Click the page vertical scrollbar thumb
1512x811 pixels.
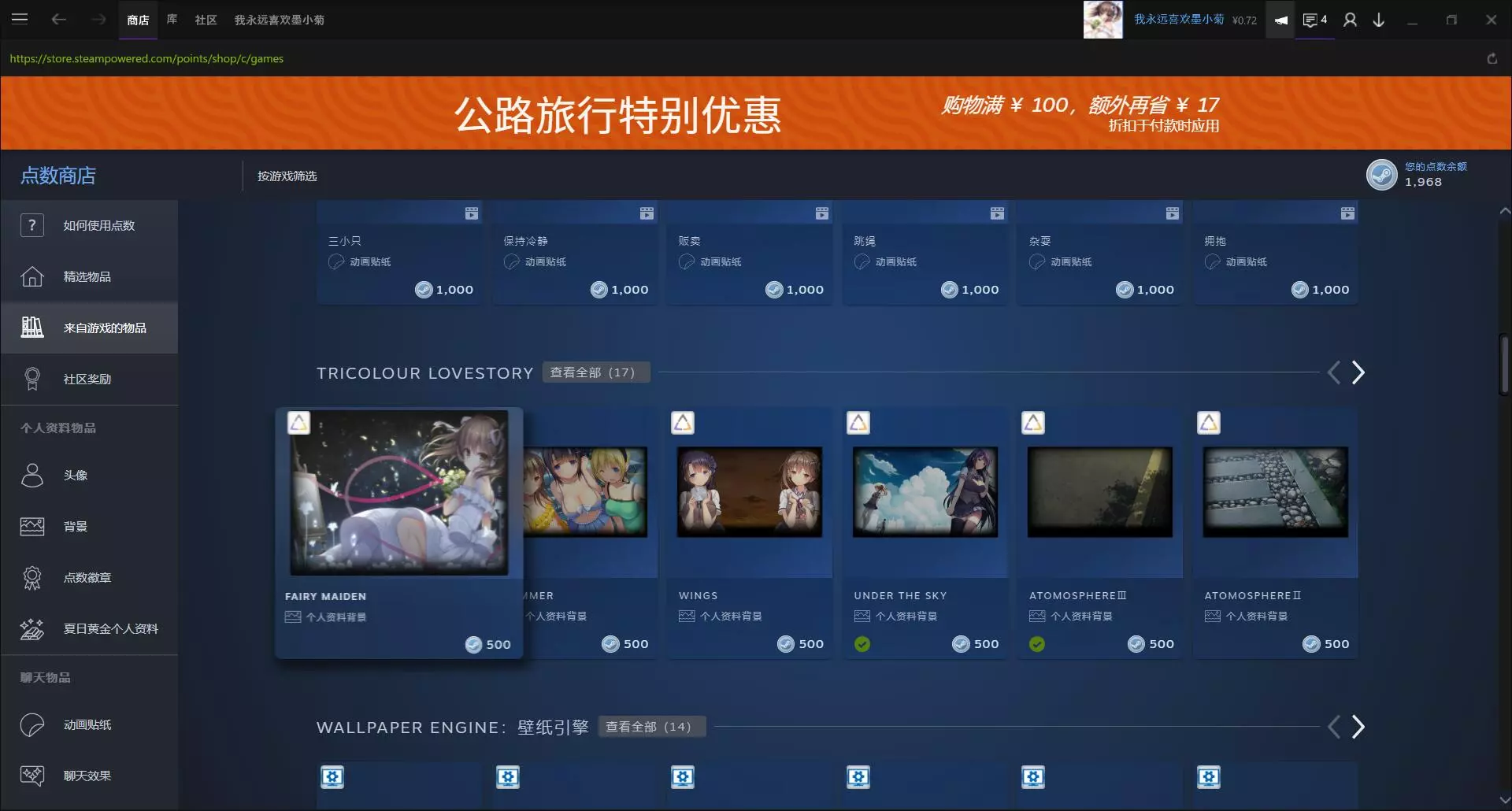1504,365
